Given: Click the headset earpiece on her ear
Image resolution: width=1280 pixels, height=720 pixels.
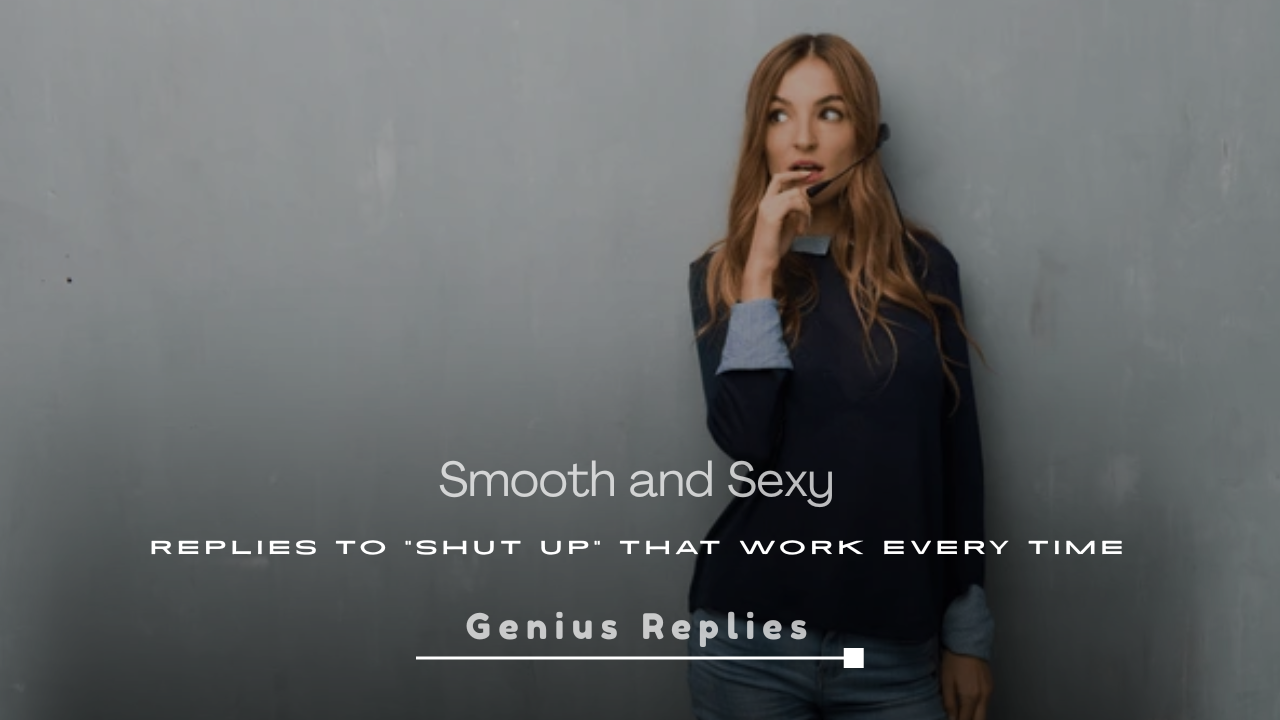Looking at the screenshot, I should [883, 134].
